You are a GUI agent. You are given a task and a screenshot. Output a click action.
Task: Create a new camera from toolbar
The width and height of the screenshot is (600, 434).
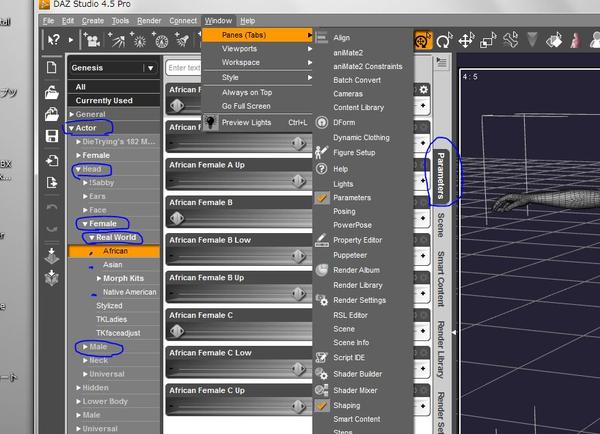point(92,40)
